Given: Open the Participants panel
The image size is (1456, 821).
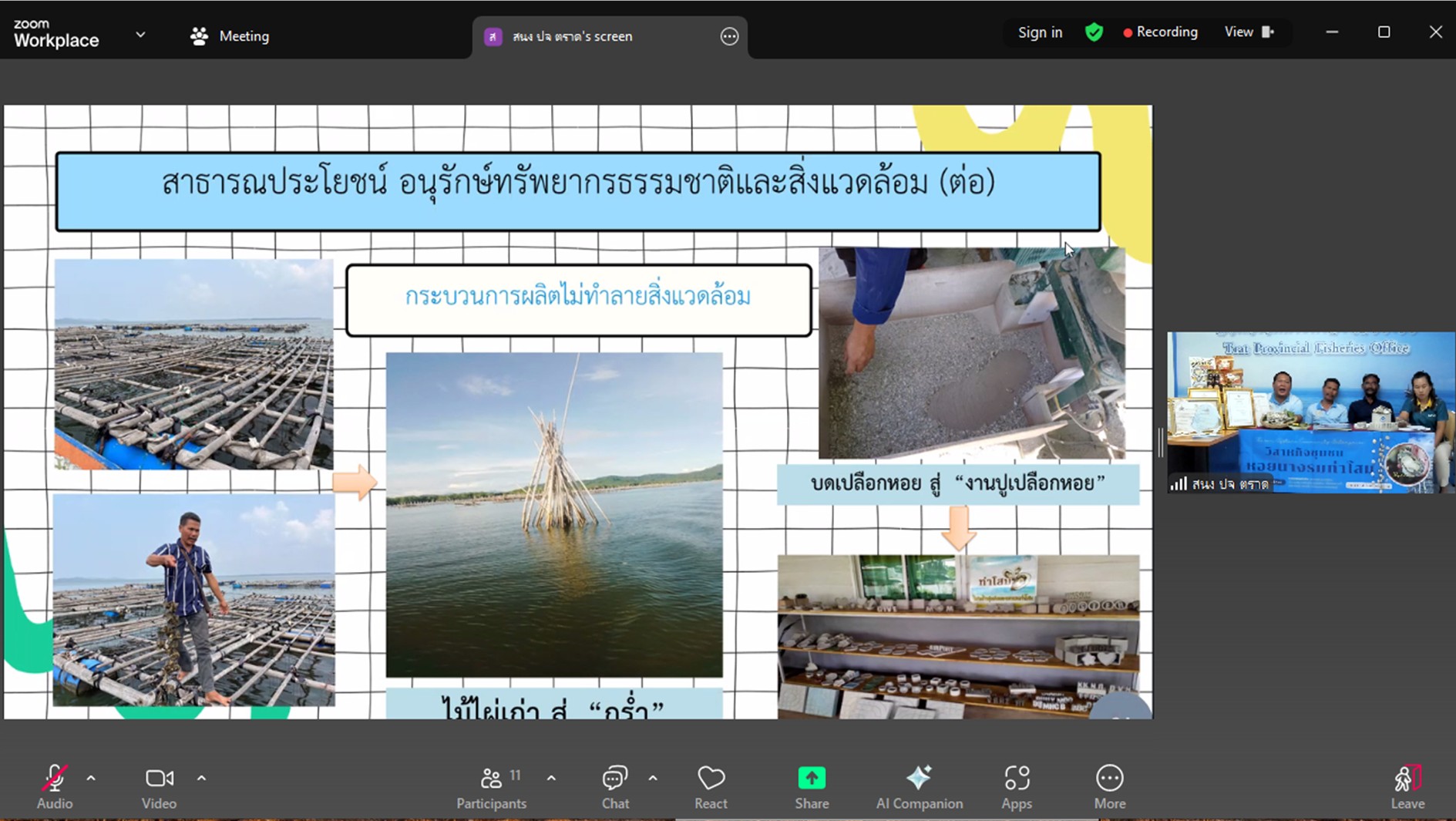Looking at the screenshot, I should [491, 786].
